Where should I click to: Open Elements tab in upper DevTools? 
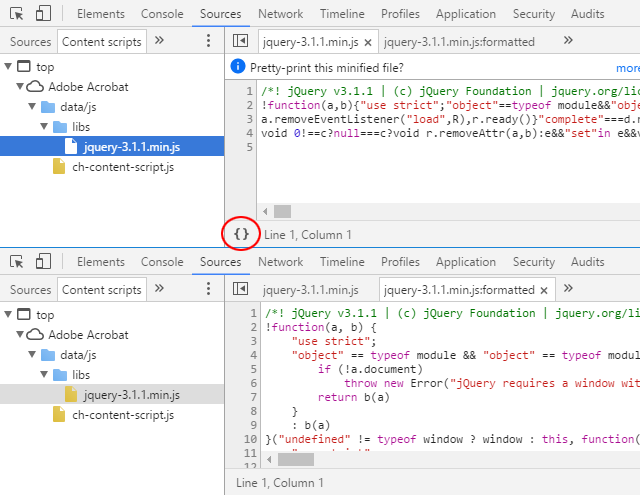101,14
